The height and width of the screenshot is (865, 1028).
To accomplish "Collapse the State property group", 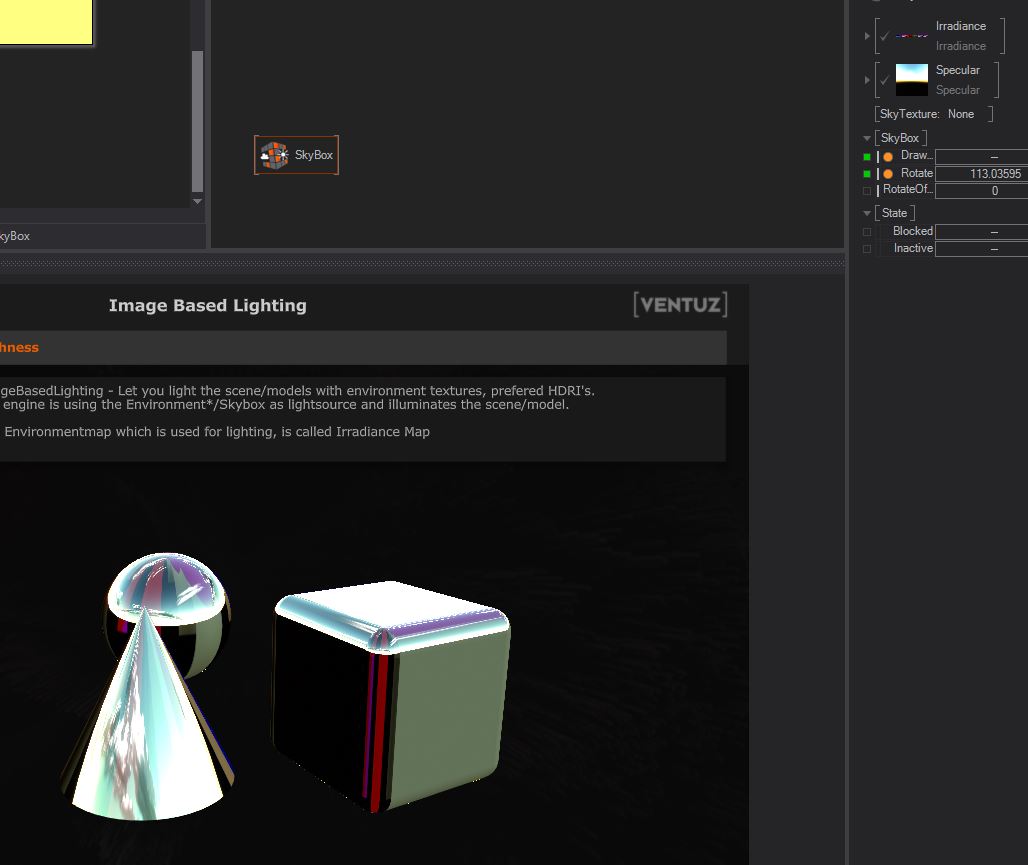I will click(867, 213).
